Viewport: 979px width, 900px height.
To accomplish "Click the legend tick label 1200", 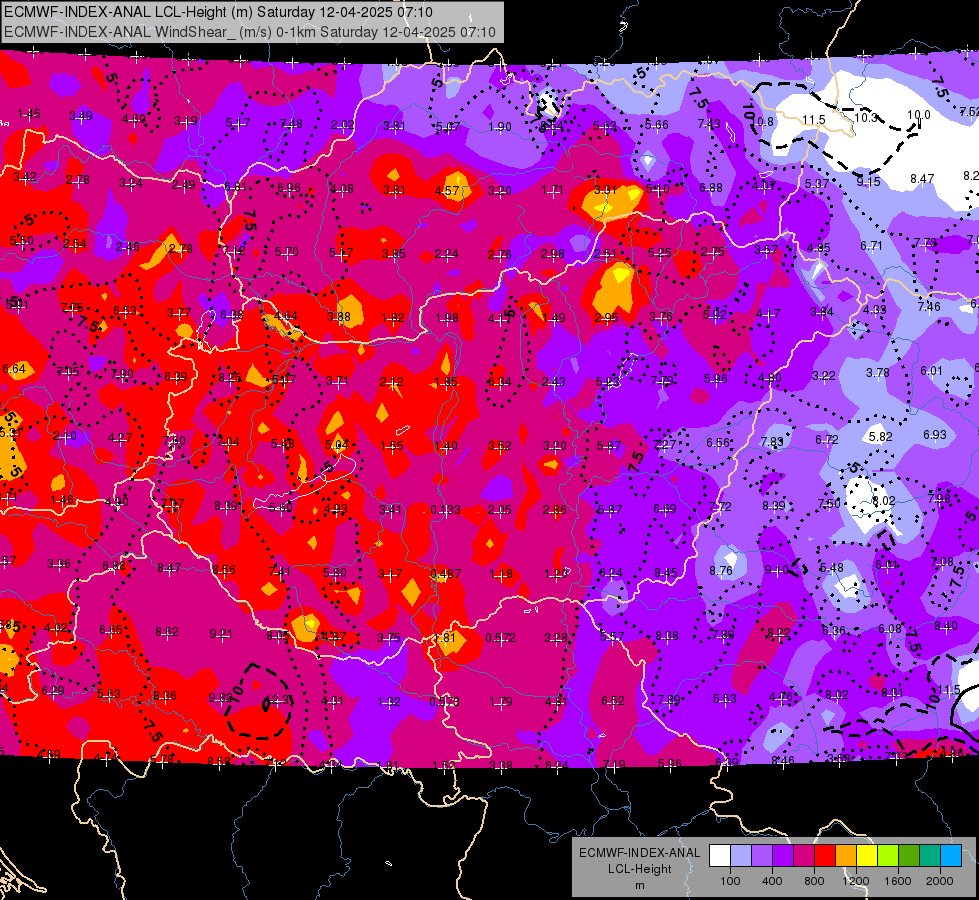I will (x=856, y=881).
